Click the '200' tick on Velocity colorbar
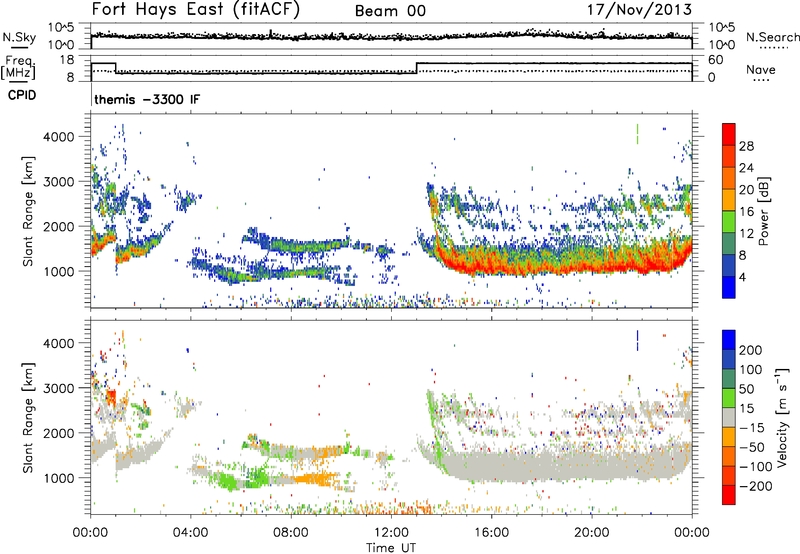 [750, 350]
